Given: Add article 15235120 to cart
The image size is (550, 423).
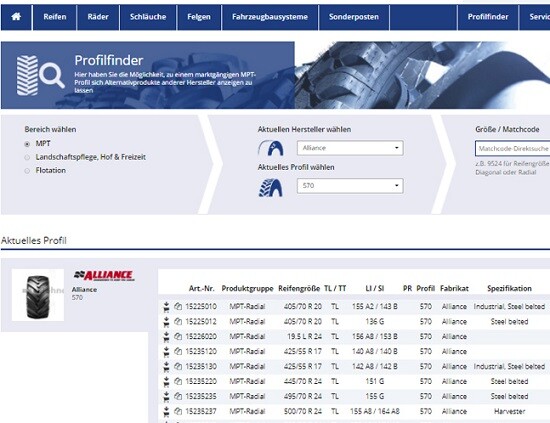Looking at the screenshot, I should pyautogui.click(x=166, y=352).
